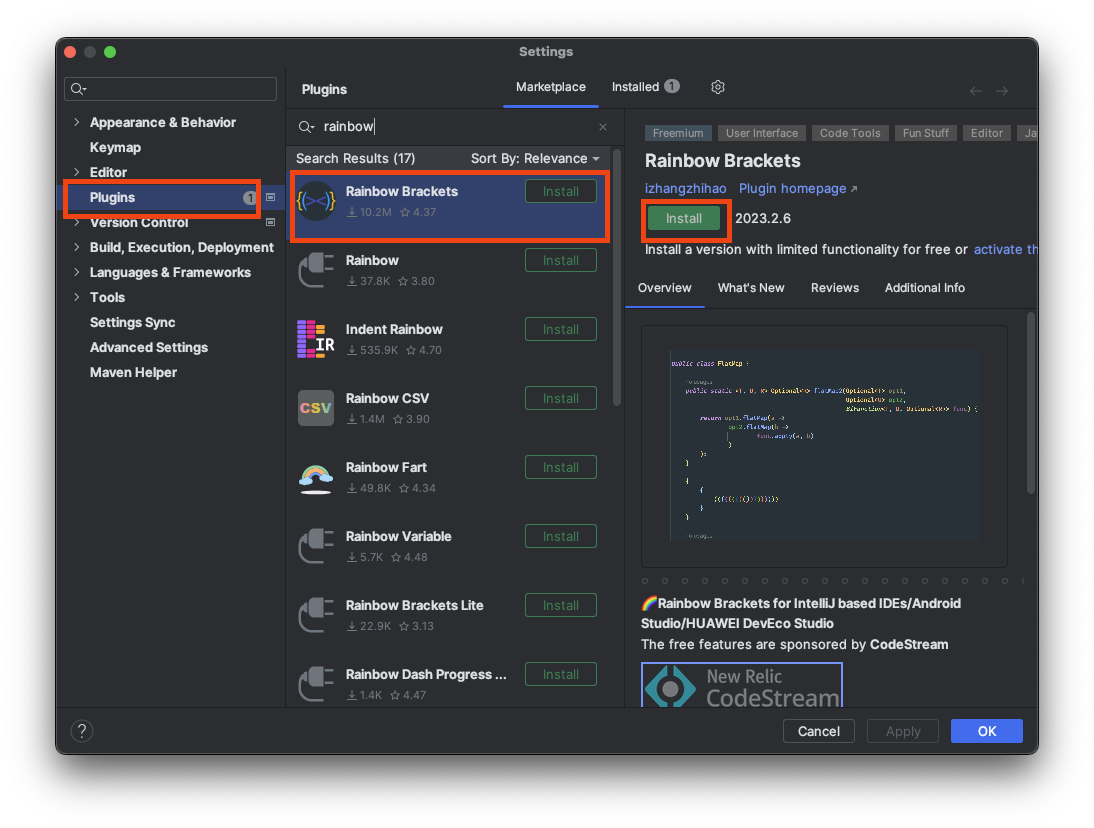
Task: Click the Rainbow Brackets Lite plug icon
Action: tap(316, 615)
